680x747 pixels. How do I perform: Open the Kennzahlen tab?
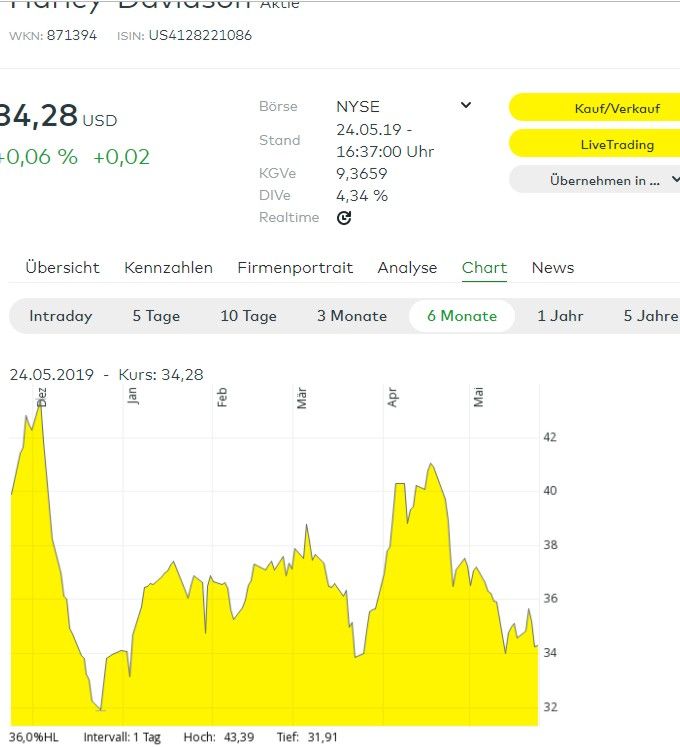(x=168, y=268)
